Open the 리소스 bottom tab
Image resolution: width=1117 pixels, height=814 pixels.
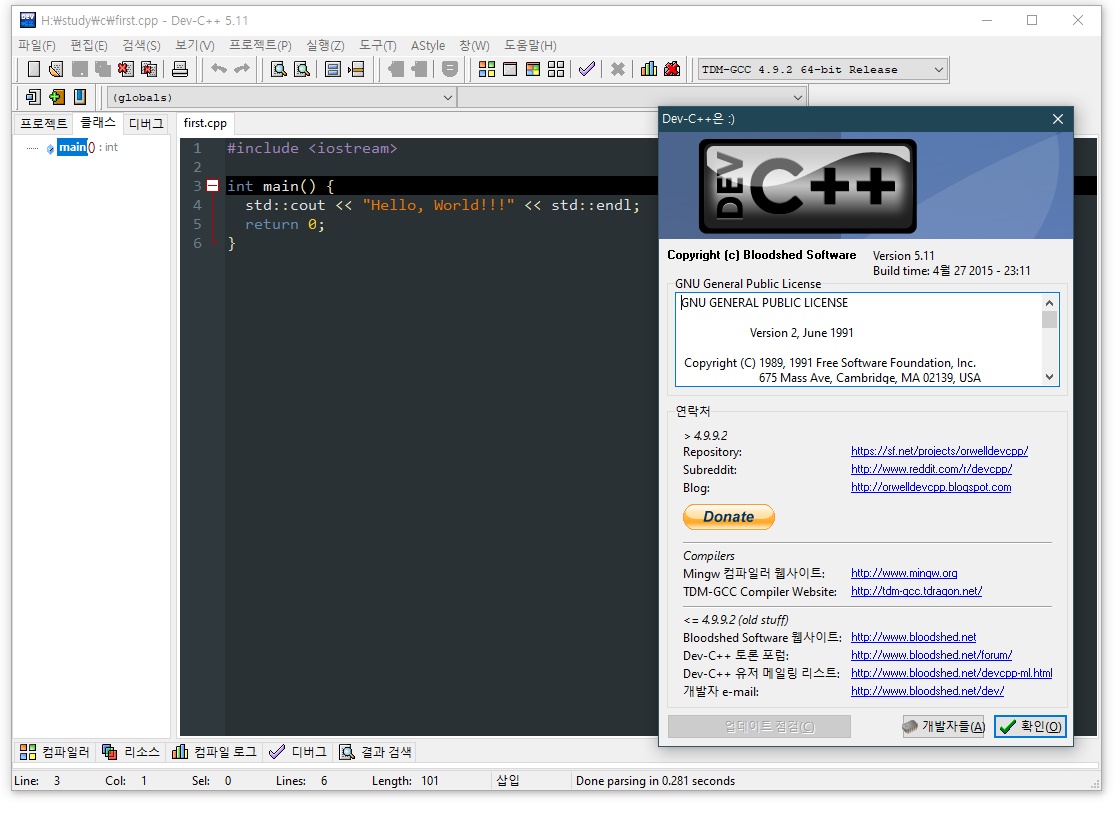tap(131, 752)
